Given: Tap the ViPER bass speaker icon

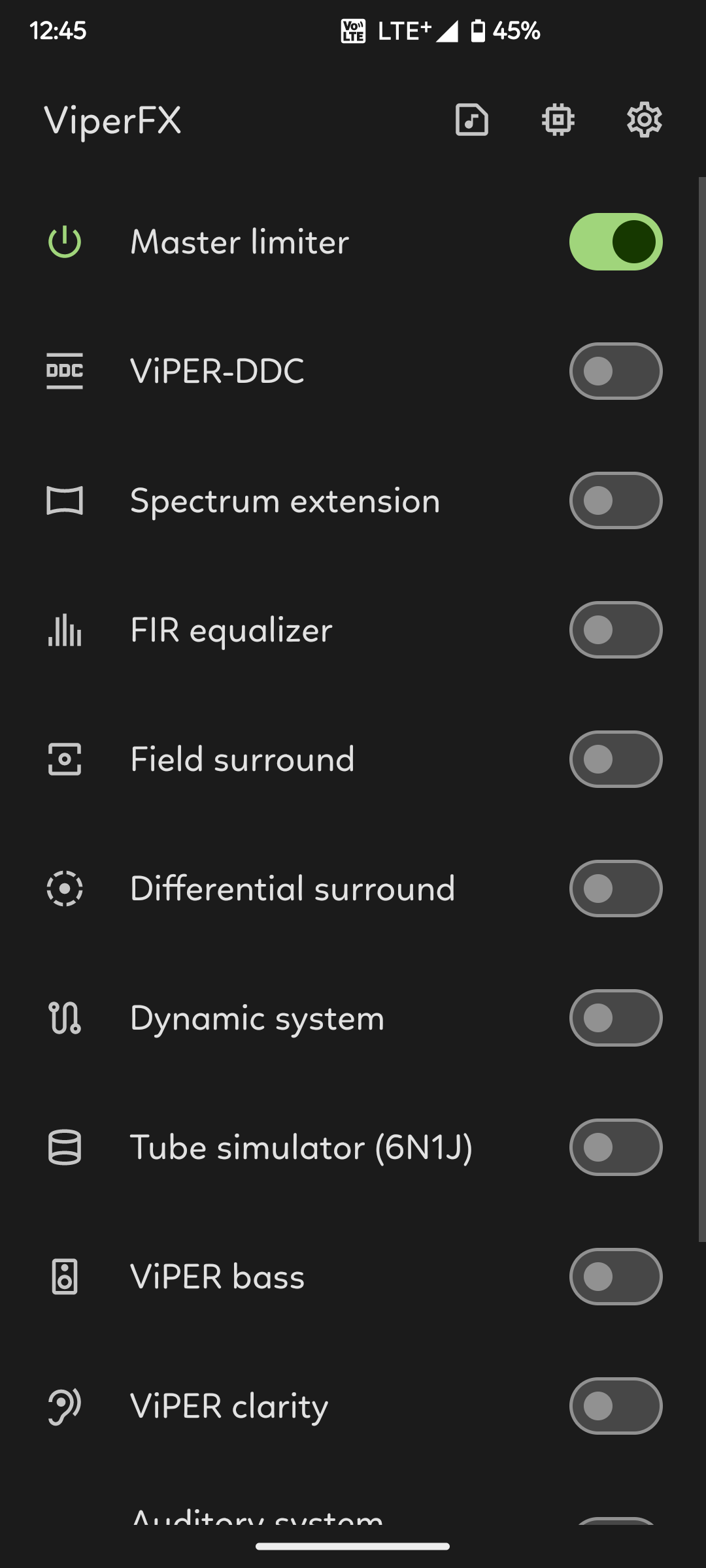Looking at the screenshot, I should (x=65, y=1277).
